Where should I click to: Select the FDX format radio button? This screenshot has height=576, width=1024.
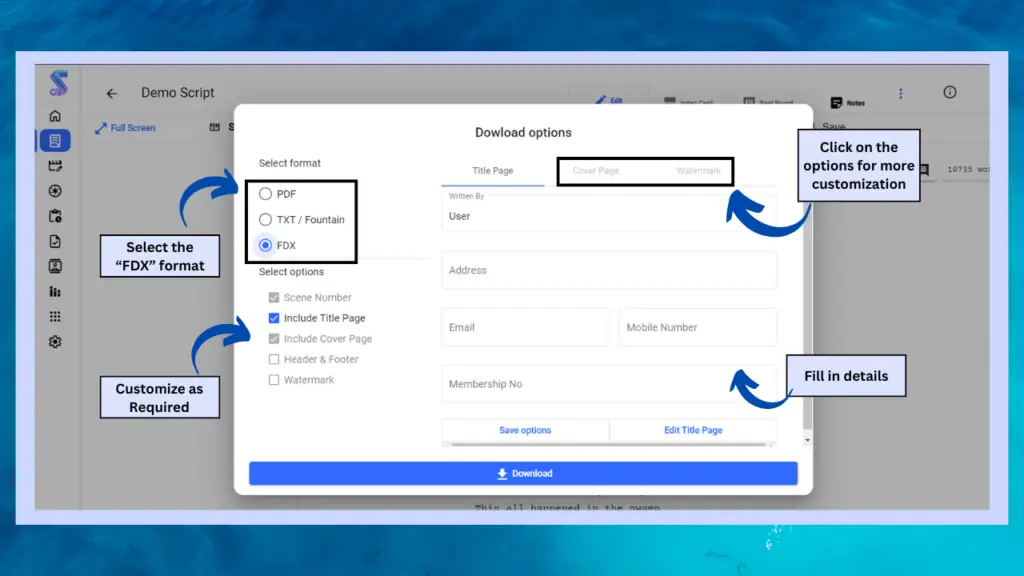coord(265,246)
